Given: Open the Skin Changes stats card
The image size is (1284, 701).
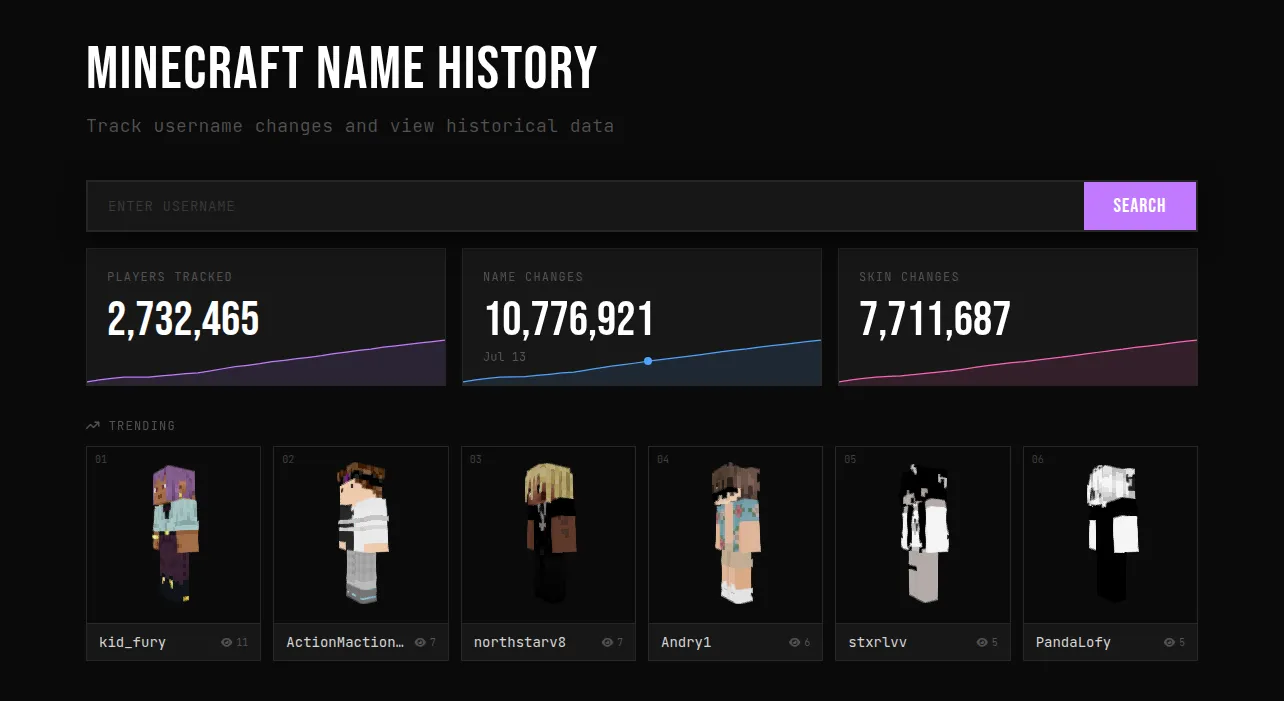Looking at the screenshot, I should pos(1018,317).
